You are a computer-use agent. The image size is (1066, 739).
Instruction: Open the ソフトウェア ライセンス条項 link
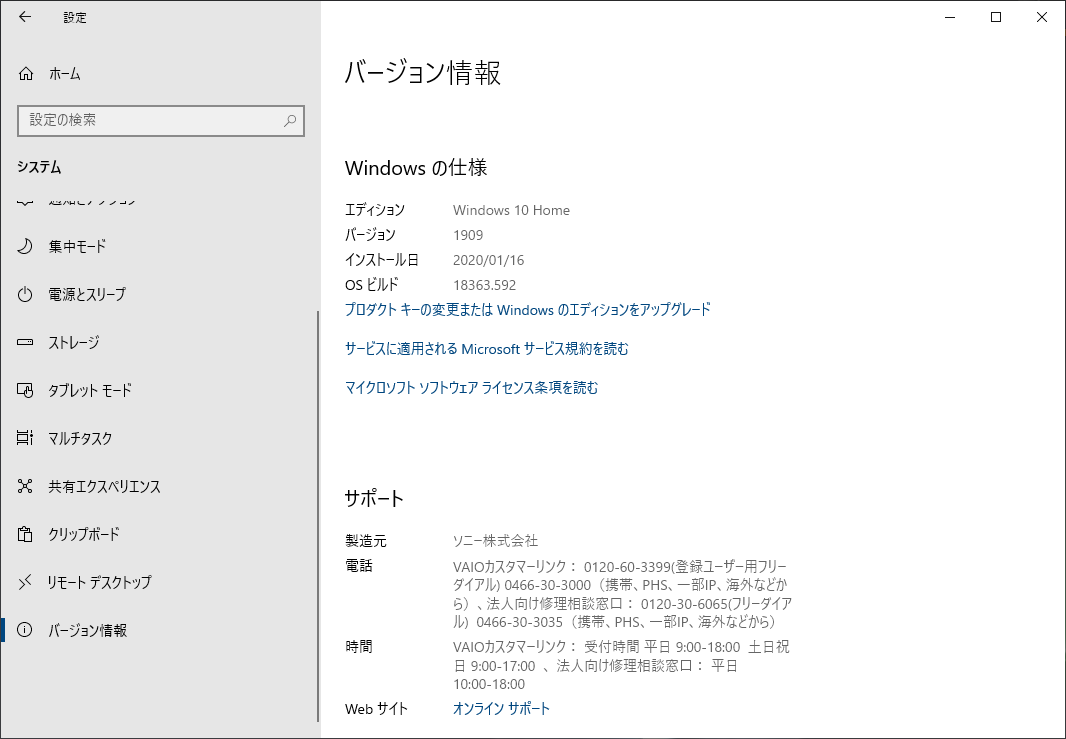coord(472,387)
